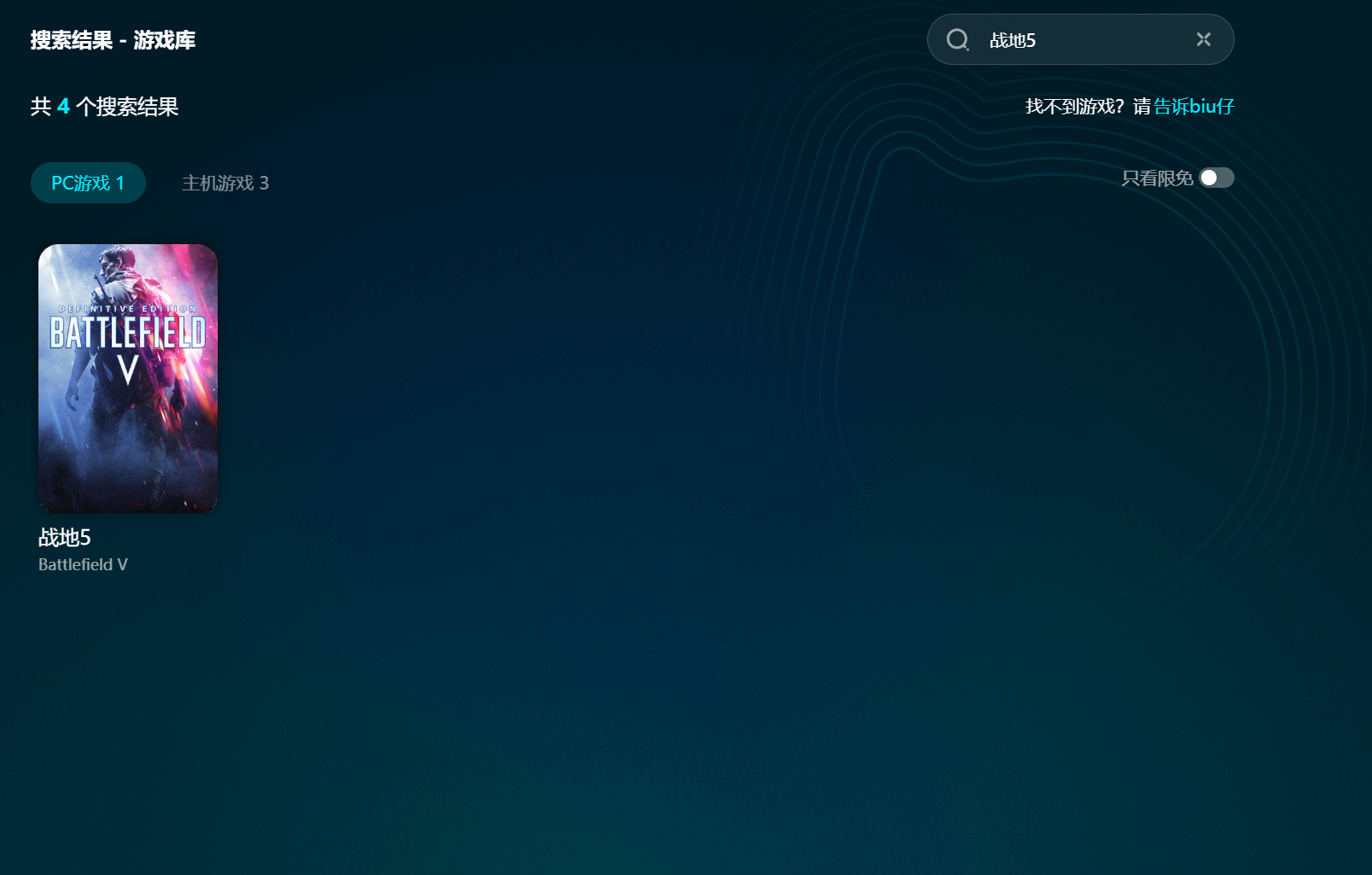Viewport: 1372px width, 875px height.
Task: Click the 搜索结果 - 游戏库 heading
Action: pos(113,40)
